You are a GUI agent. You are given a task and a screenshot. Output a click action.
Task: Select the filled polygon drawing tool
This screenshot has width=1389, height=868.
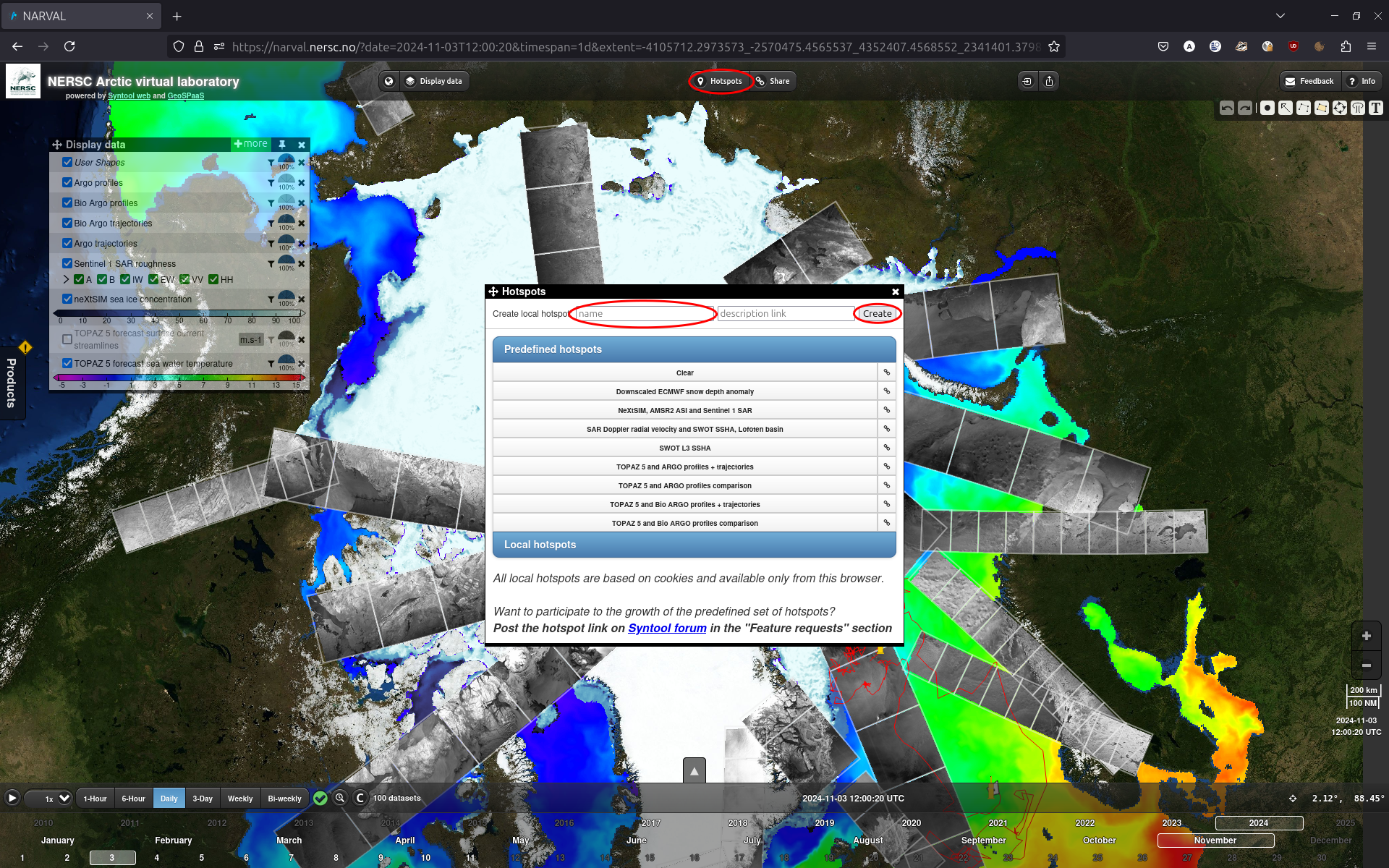coord(1322,108)
